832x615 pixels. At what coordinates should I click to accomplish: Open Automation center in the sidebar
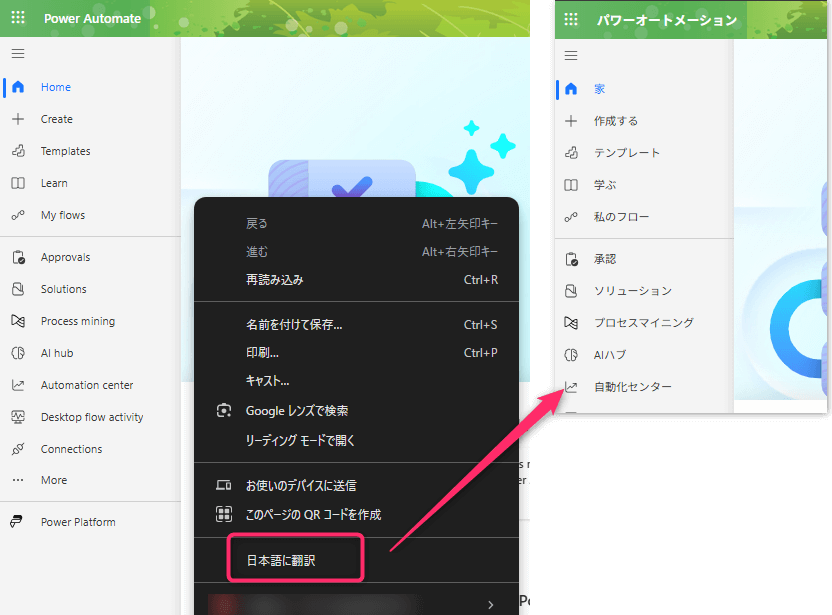point(87,385)
